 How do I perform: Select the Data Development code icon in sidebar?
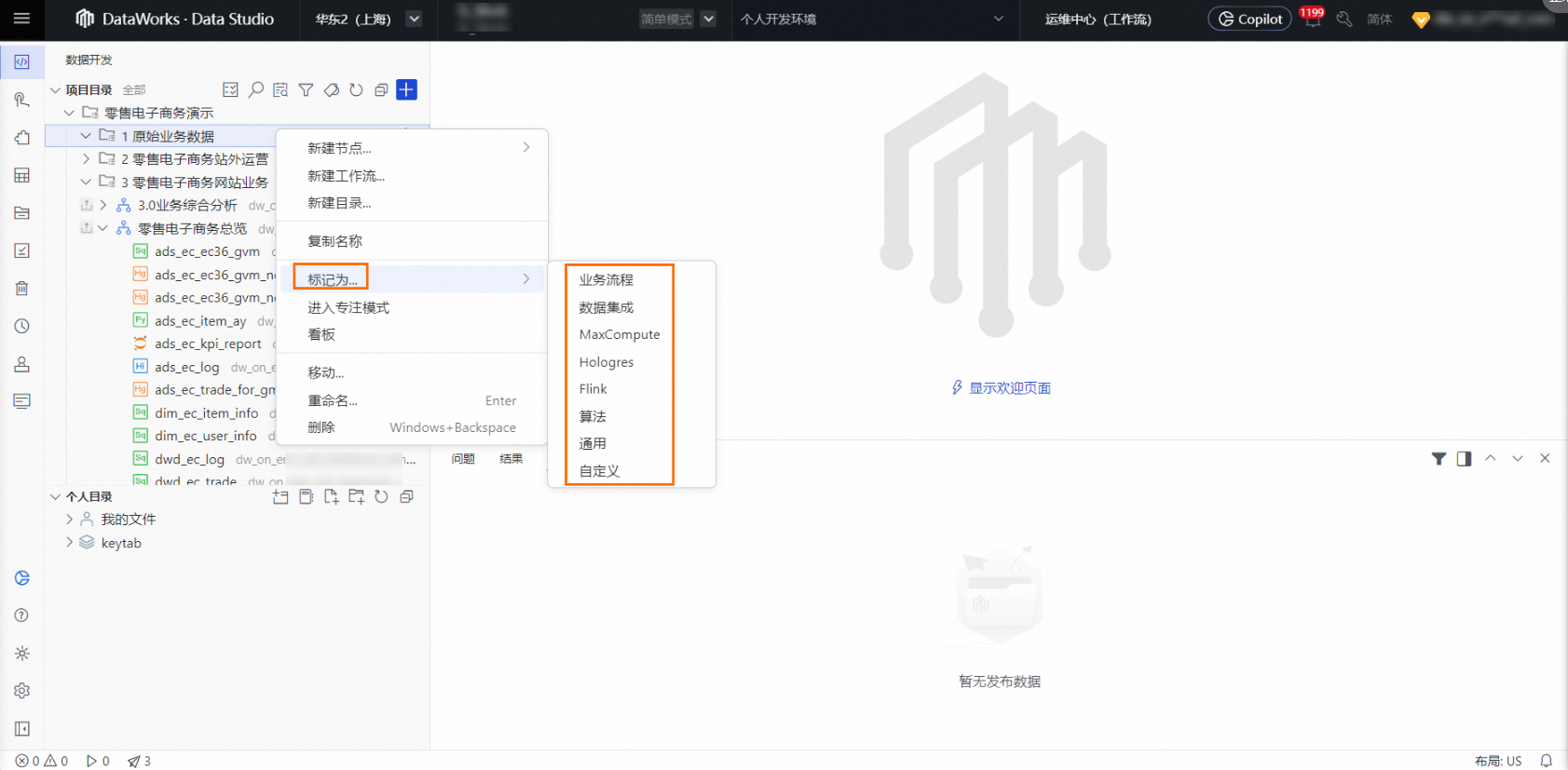(21, 62)
